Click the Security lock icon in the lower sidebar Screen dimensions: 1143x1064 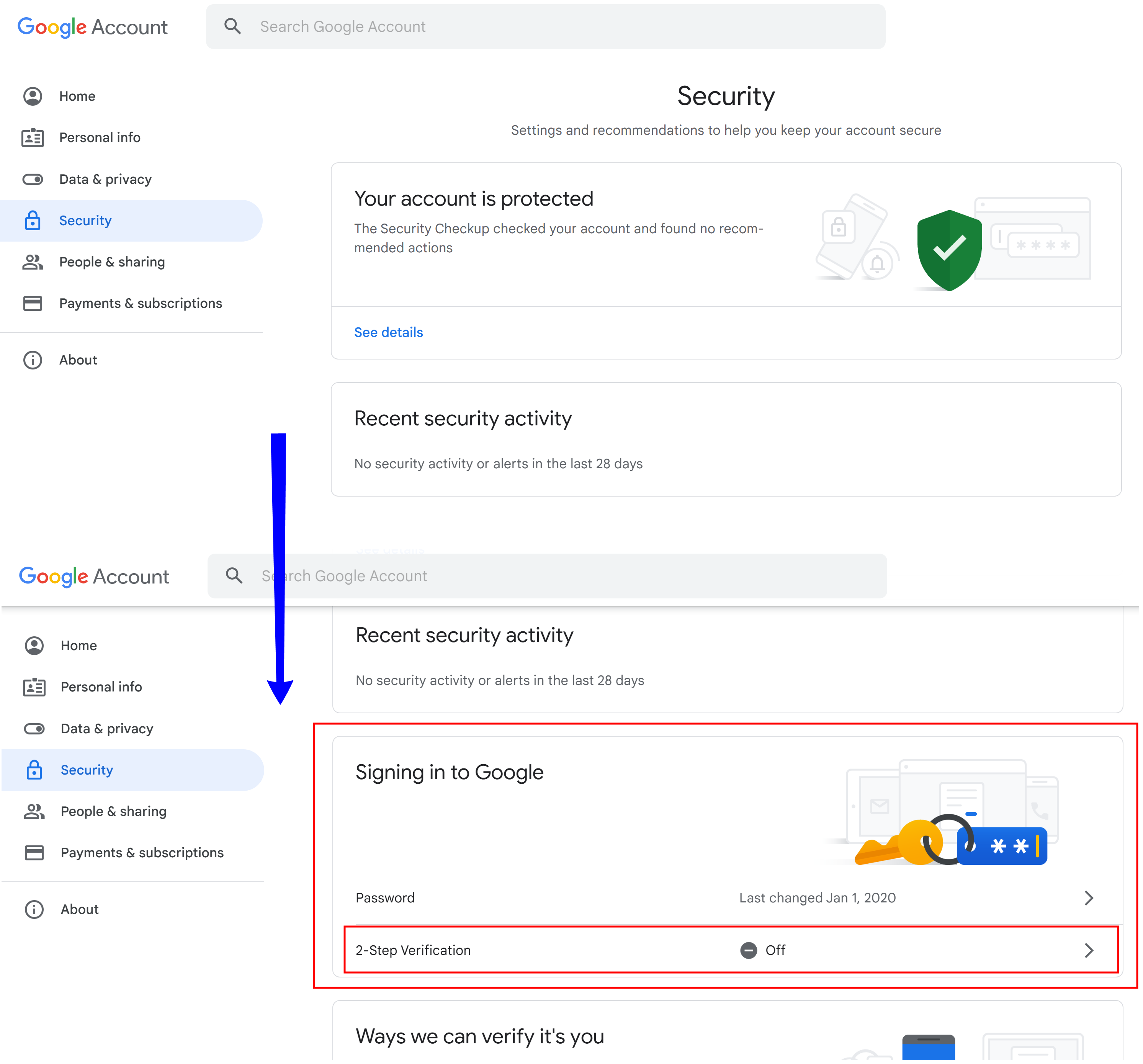click(34, 770)
